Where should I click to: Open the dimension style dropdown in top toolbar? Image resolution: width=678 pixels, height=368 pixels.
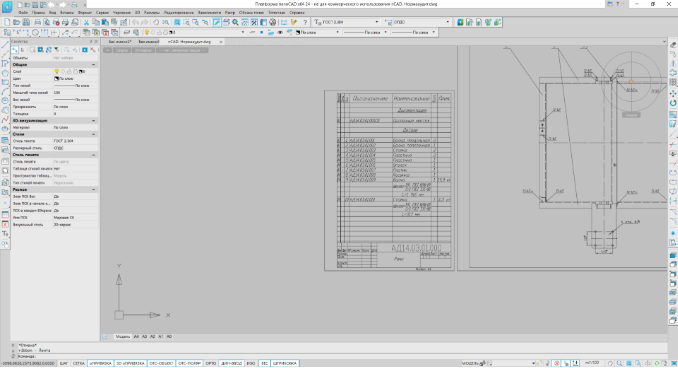coord(418,22)
